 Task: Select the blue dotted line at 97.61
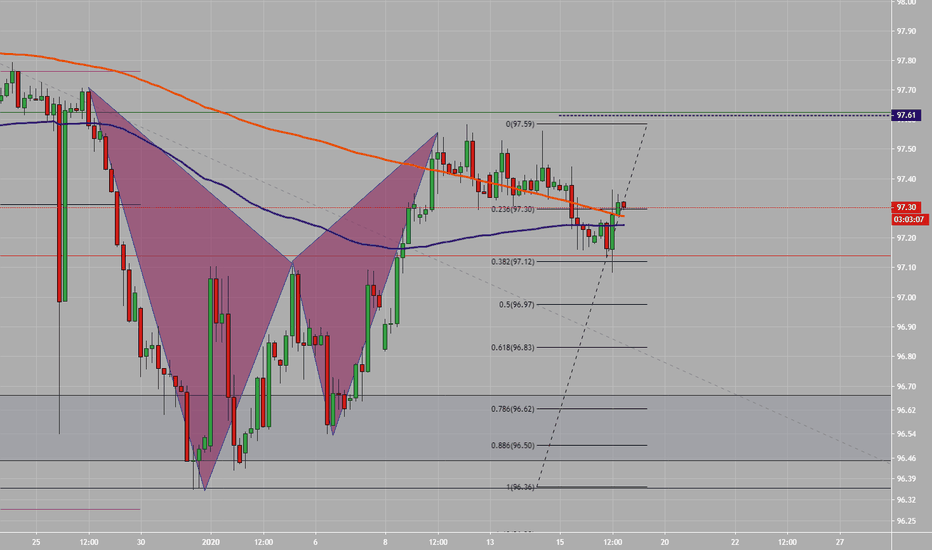tap(724, 115)
